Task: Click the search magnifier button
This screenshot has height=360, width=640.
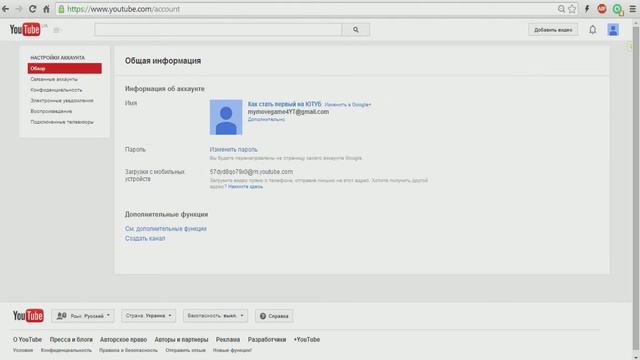Action: click(x=356, y=29)
